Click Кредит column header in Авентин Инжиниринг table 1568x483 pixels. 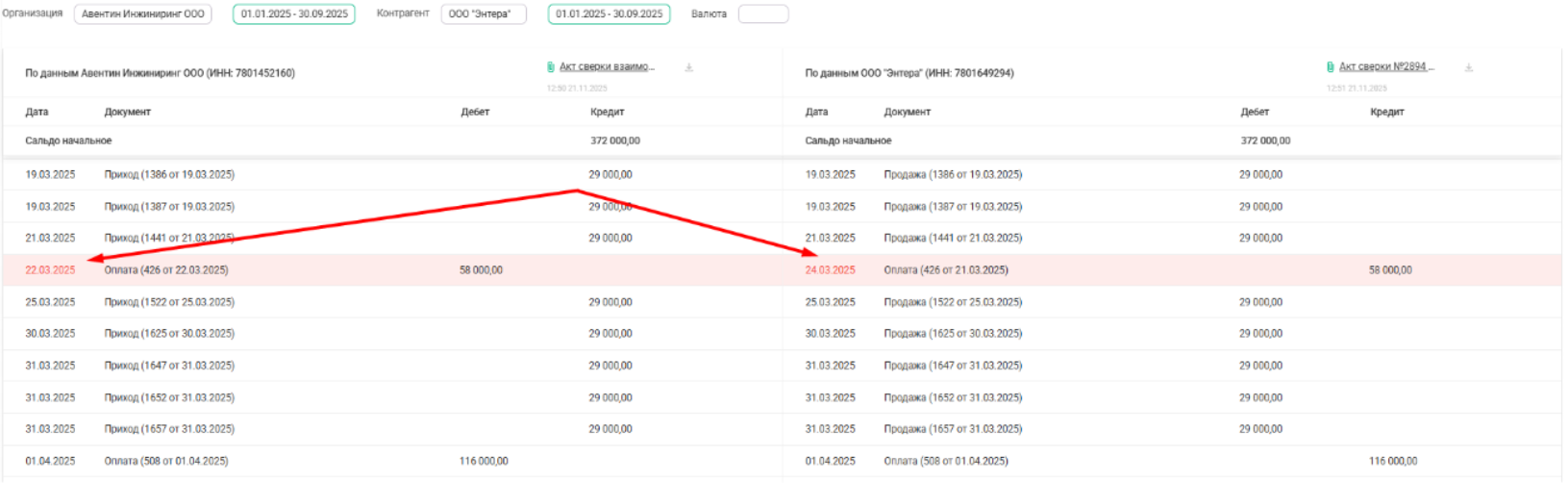[608, 113]
